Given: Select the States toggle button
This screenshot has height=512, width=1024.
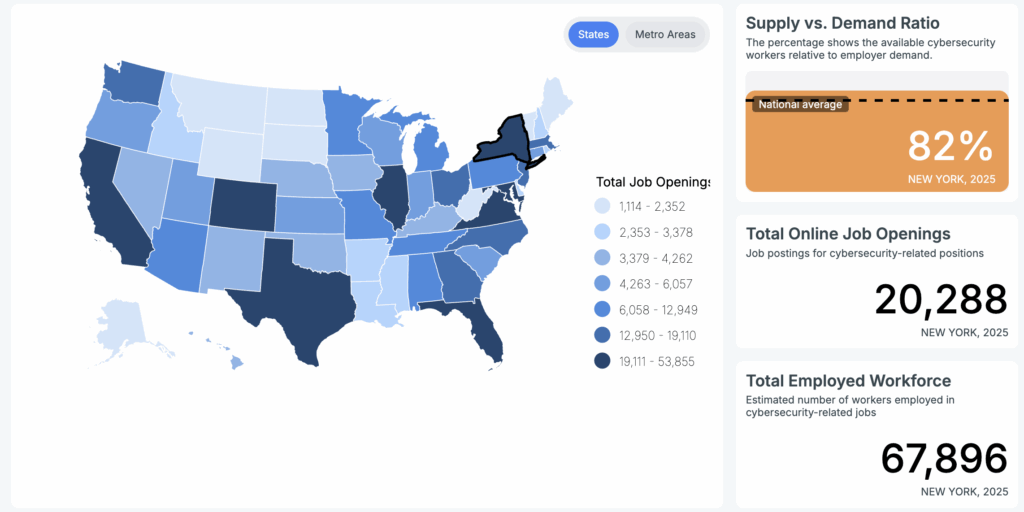Looking at the screenshot, I should click(593, 35).
